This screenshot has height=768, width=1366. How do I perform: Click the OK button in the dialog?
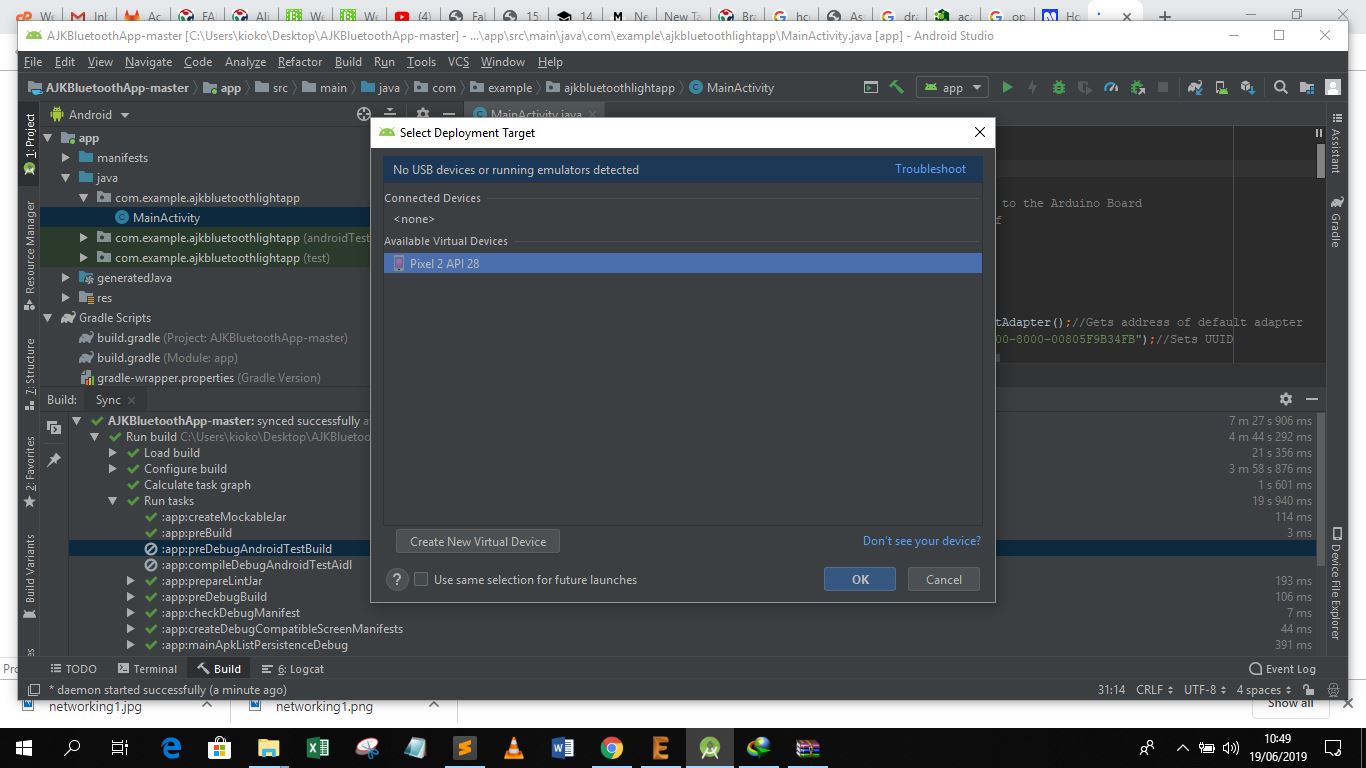pos(860,580)
